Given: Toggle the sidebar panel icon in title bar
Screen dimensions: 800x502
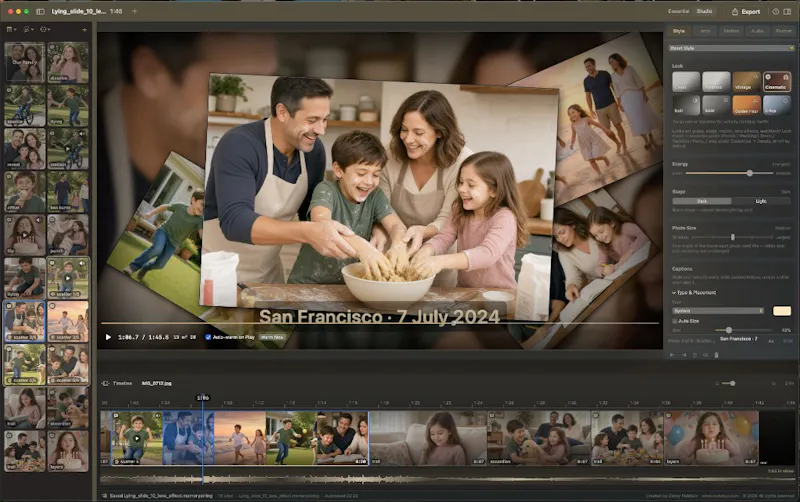Looking at the screenshot, I should [x=40, y=11].
